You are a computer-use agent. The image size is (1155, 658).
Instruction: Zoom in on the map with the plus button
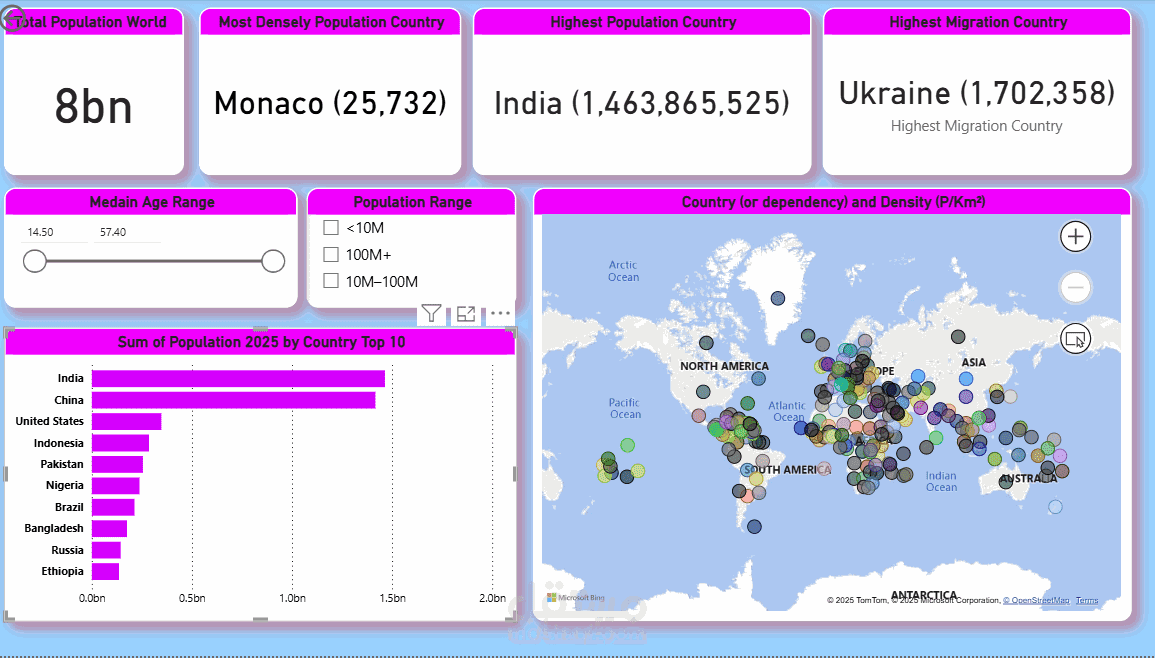pos(1075,237)
